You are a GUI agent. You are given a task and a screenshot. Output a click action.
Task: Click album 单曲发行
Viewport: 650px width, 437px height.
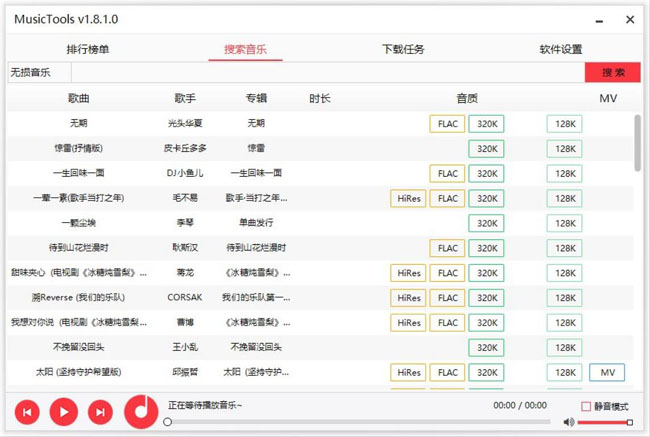click(x=256, y=223)
